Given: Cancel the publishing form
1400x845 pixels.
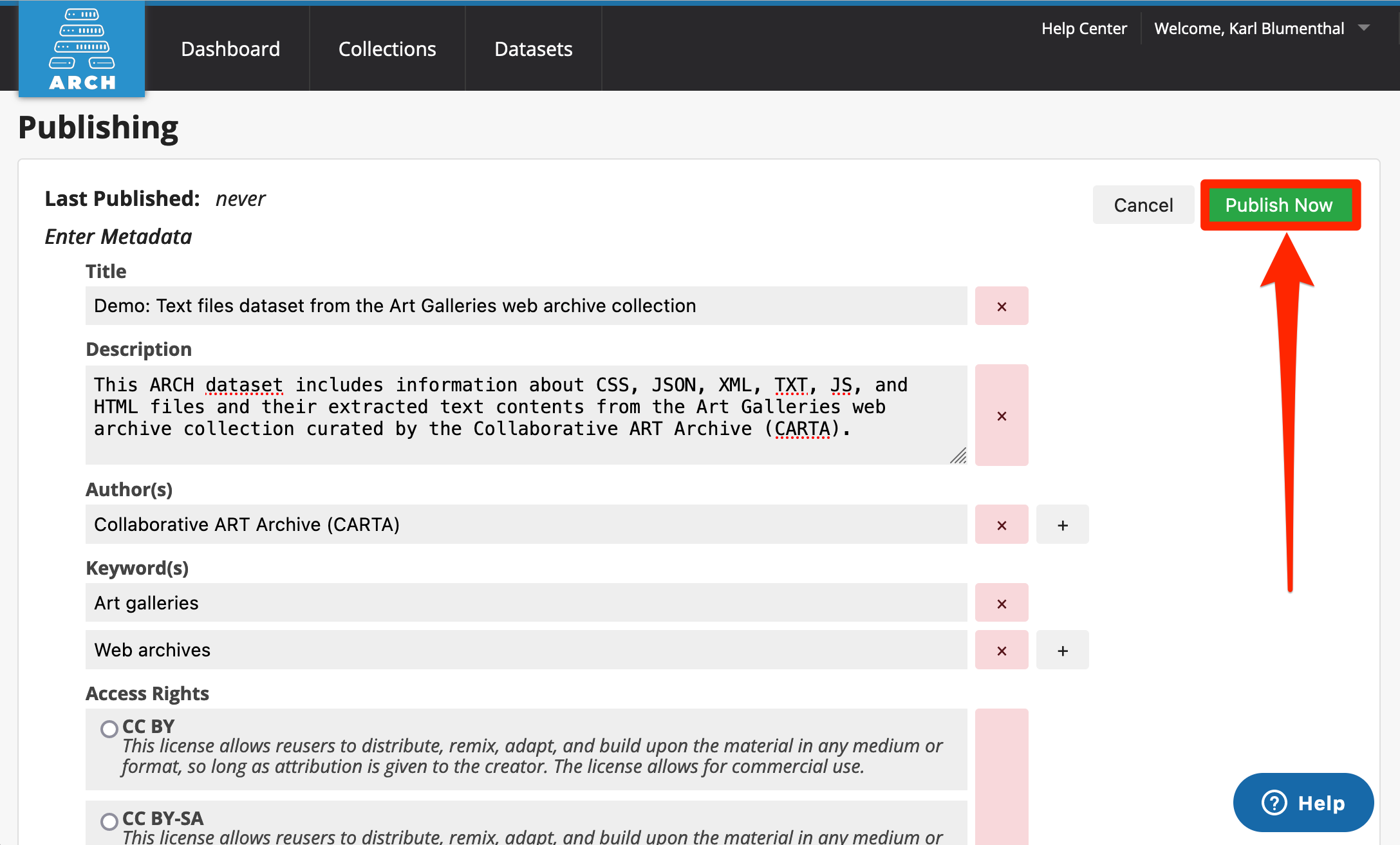Looking at the screenshot, I should click(x=1143, y=205).
